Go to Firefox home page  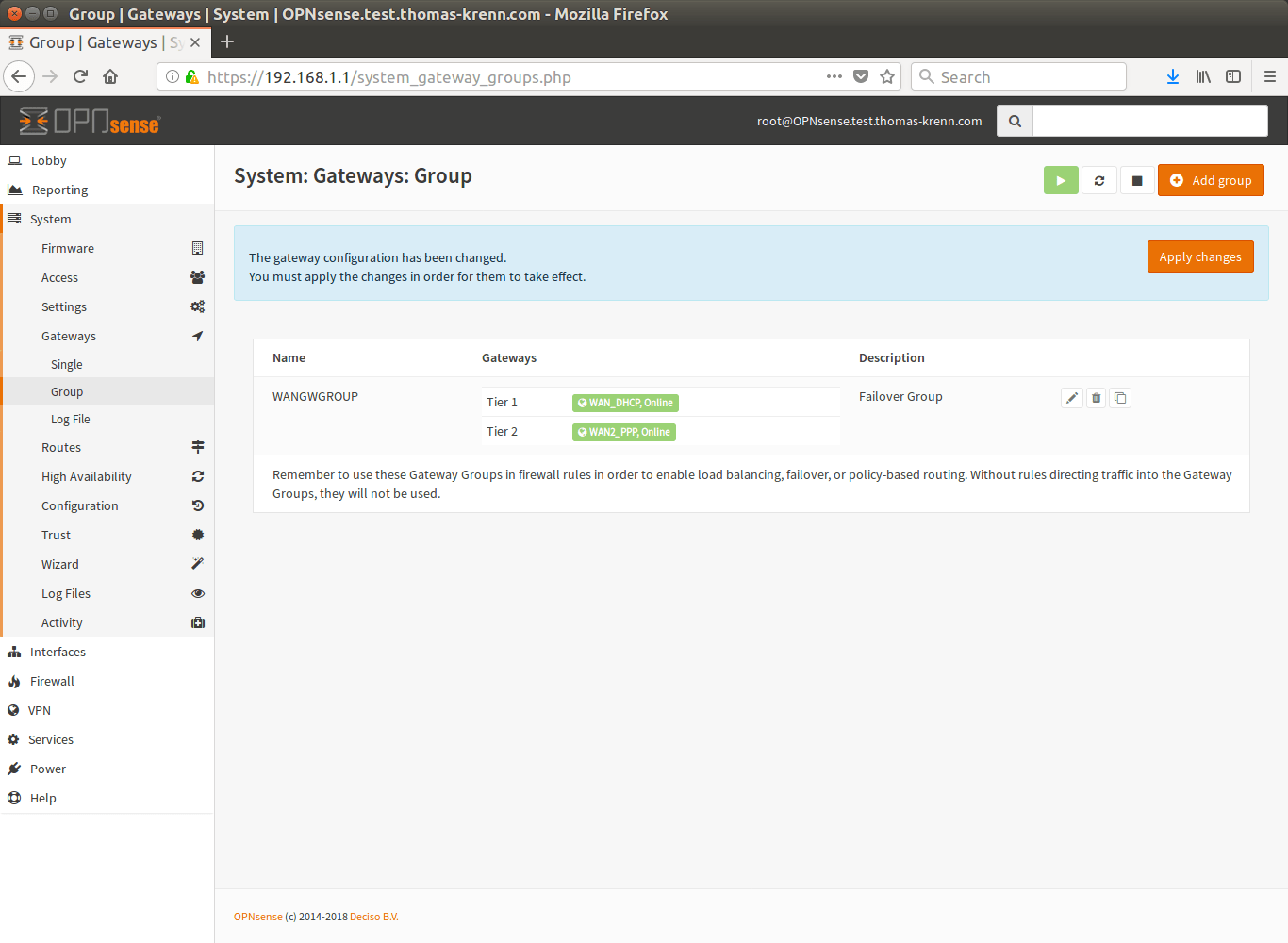(x=110, y=77)
